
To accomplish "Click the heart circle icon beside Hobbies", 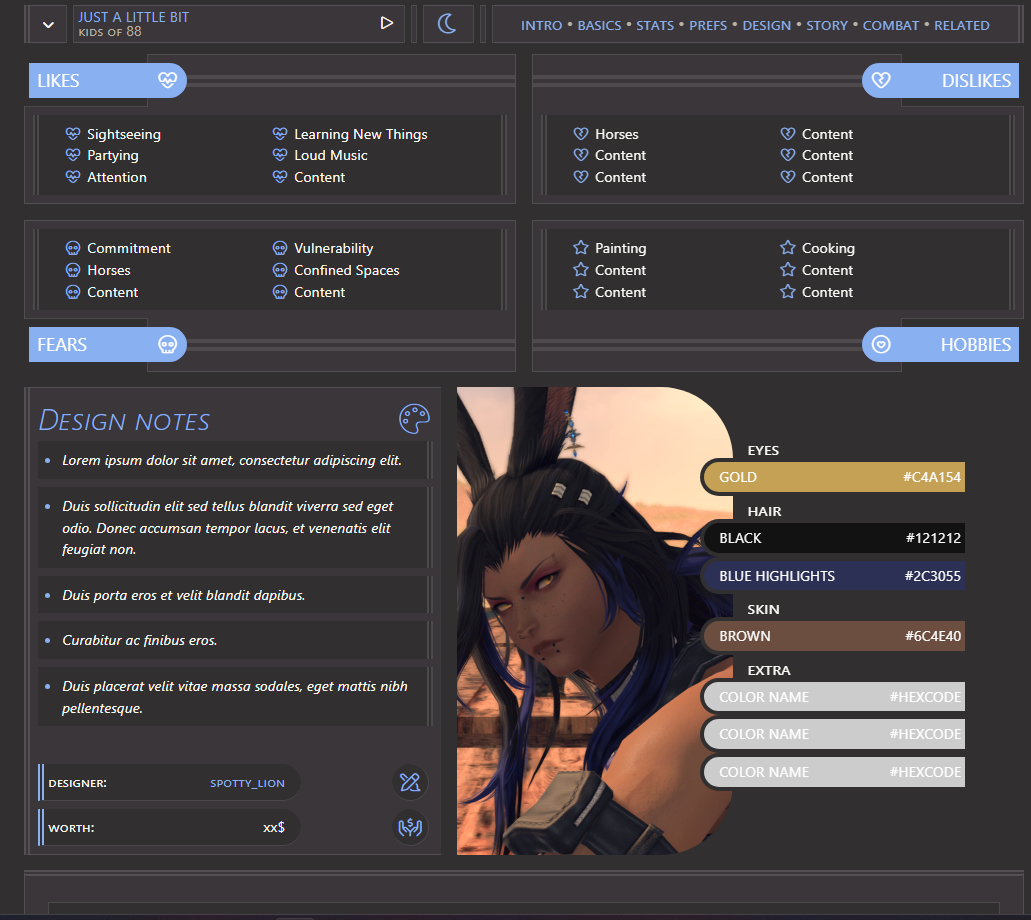I will point(880,345).
